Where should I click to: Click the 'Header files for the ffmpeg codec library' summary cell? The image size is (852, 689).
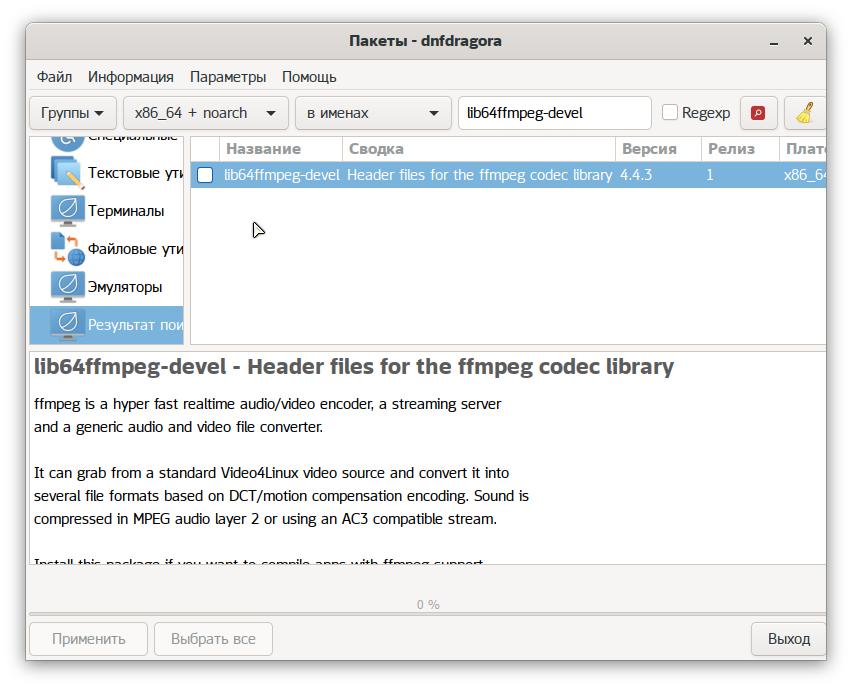pyautogui.click(x=479, y=175)
